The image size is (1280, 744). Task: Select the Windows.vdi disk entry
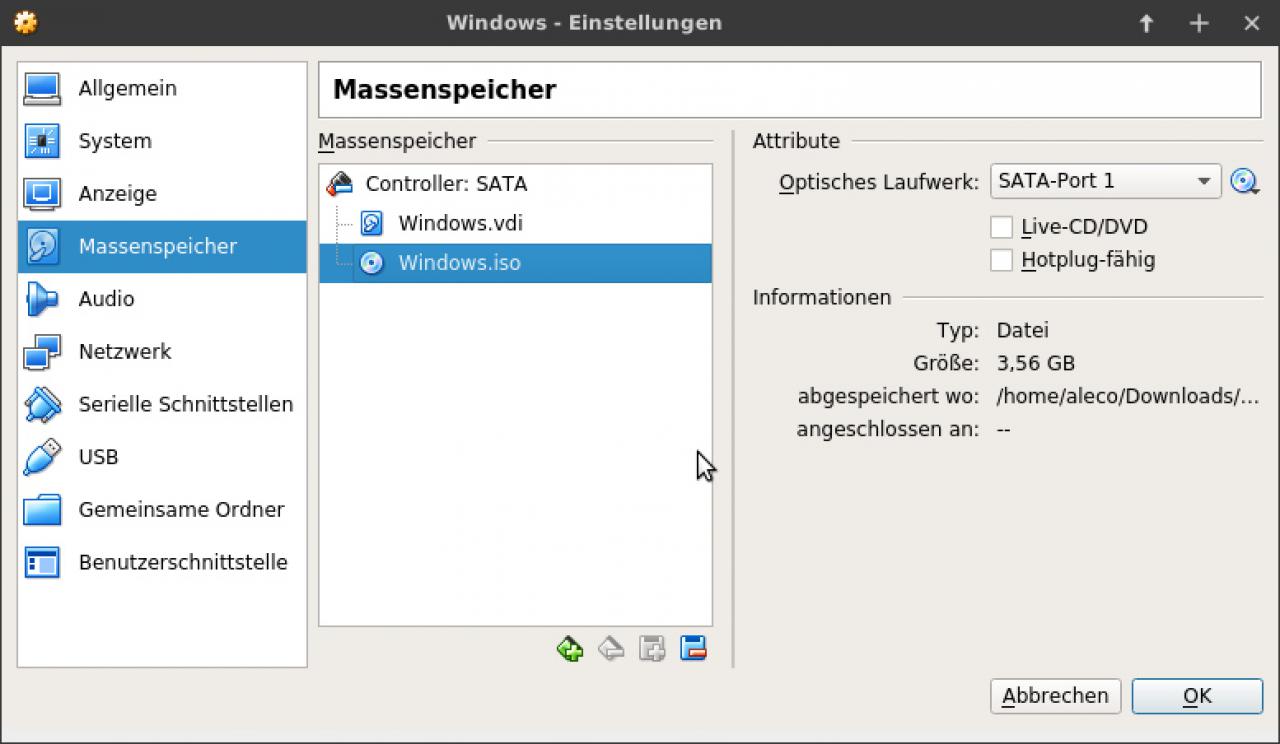click(x=515, y=223)
